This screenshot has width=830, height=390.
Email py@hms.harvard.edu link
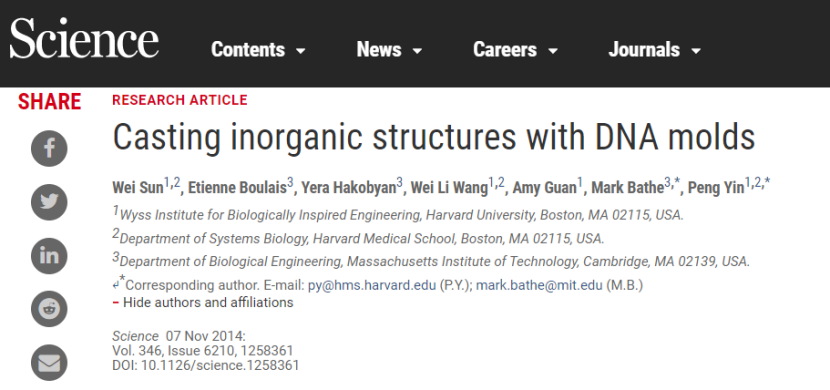[x=372, y=286]
